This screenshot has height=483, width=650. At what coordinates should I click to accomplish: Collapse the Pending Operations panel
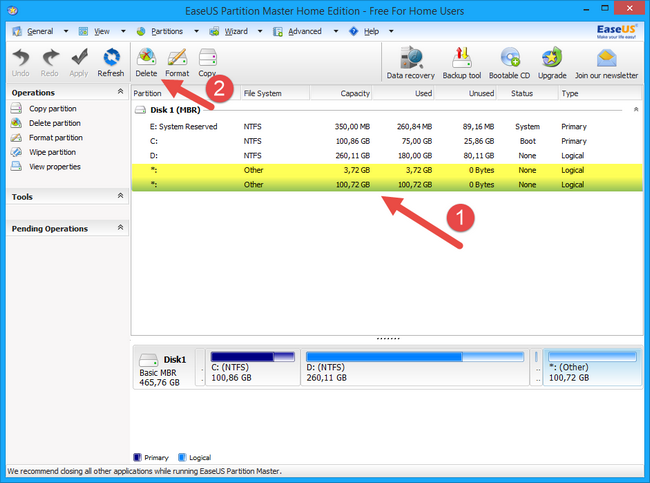pos(121,228)
